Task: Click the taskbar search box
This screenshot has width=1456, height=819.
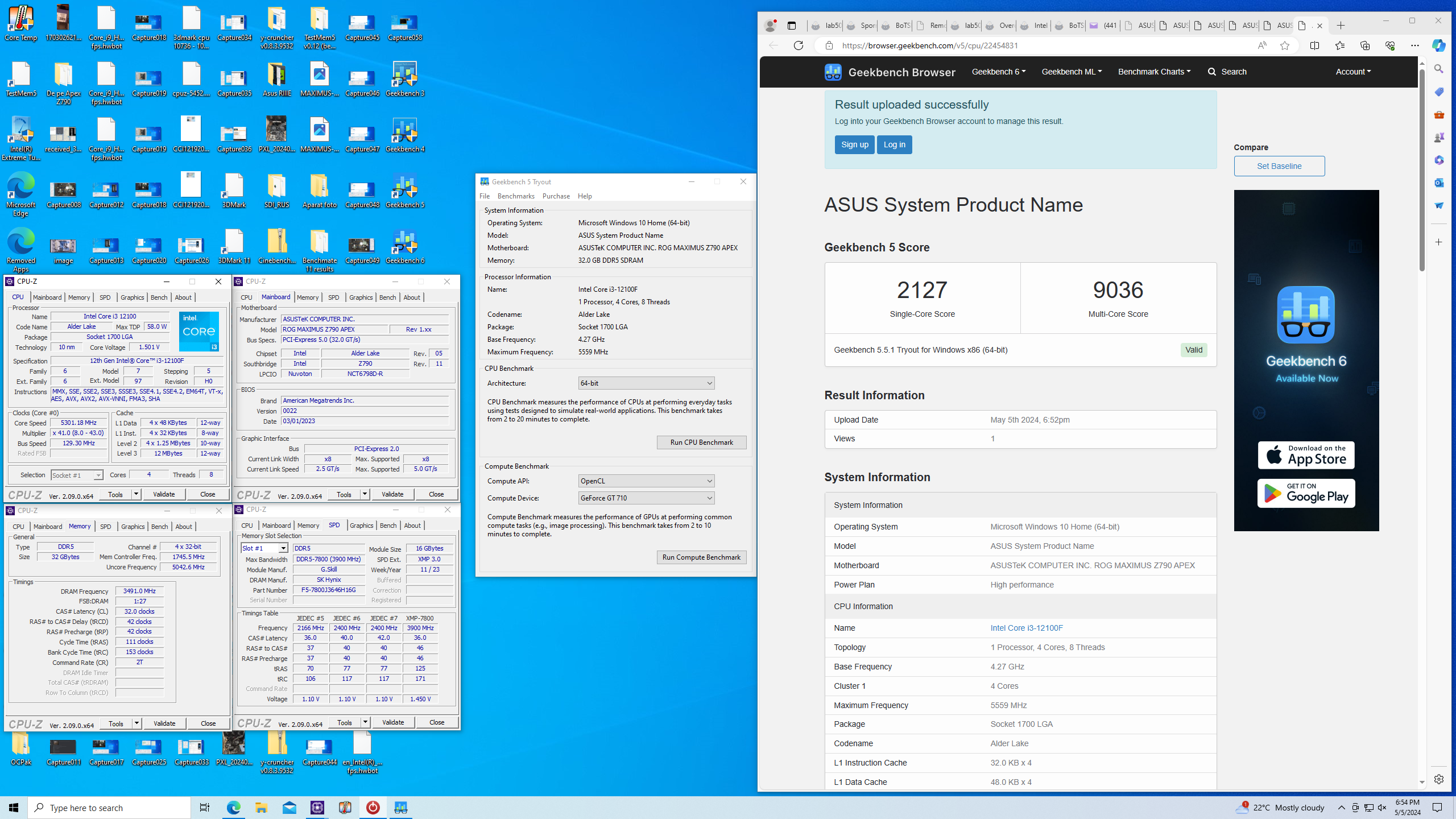Action: (x=109, y=808)
